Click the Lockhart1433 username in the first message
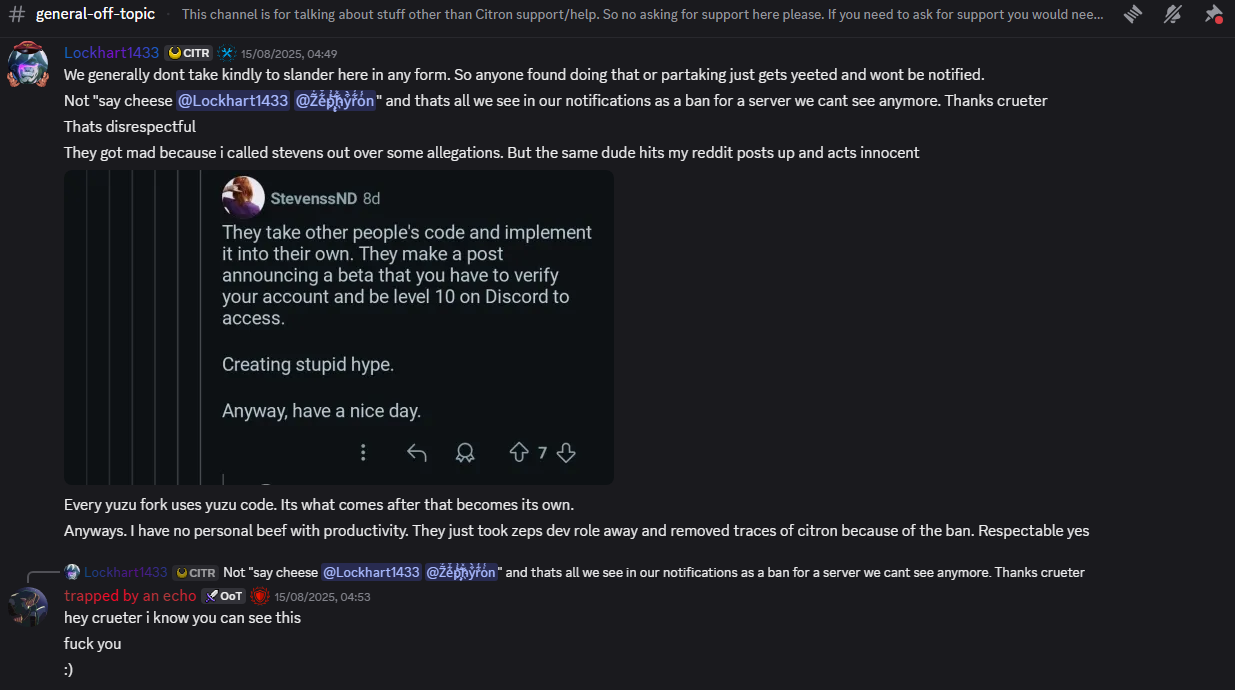Viewport: 1235px width, 690px height. click(111, 53)
